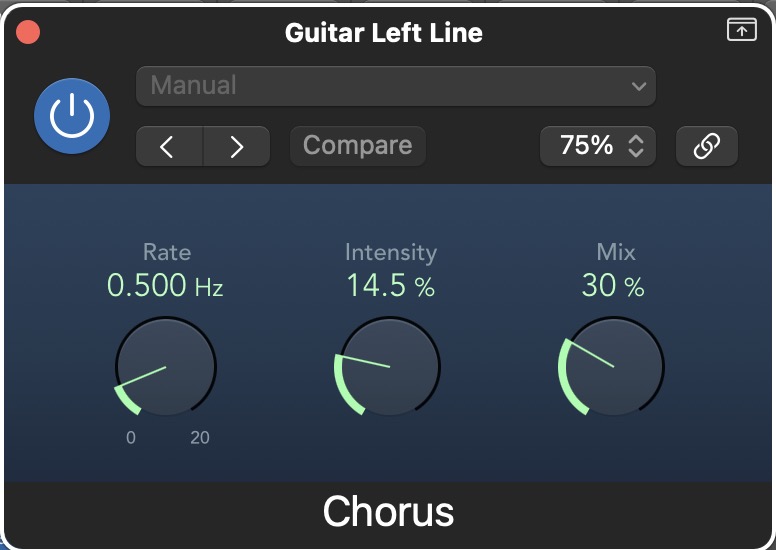Open the 75% view size stepper
776x550 pixels.
pos(598,146)
